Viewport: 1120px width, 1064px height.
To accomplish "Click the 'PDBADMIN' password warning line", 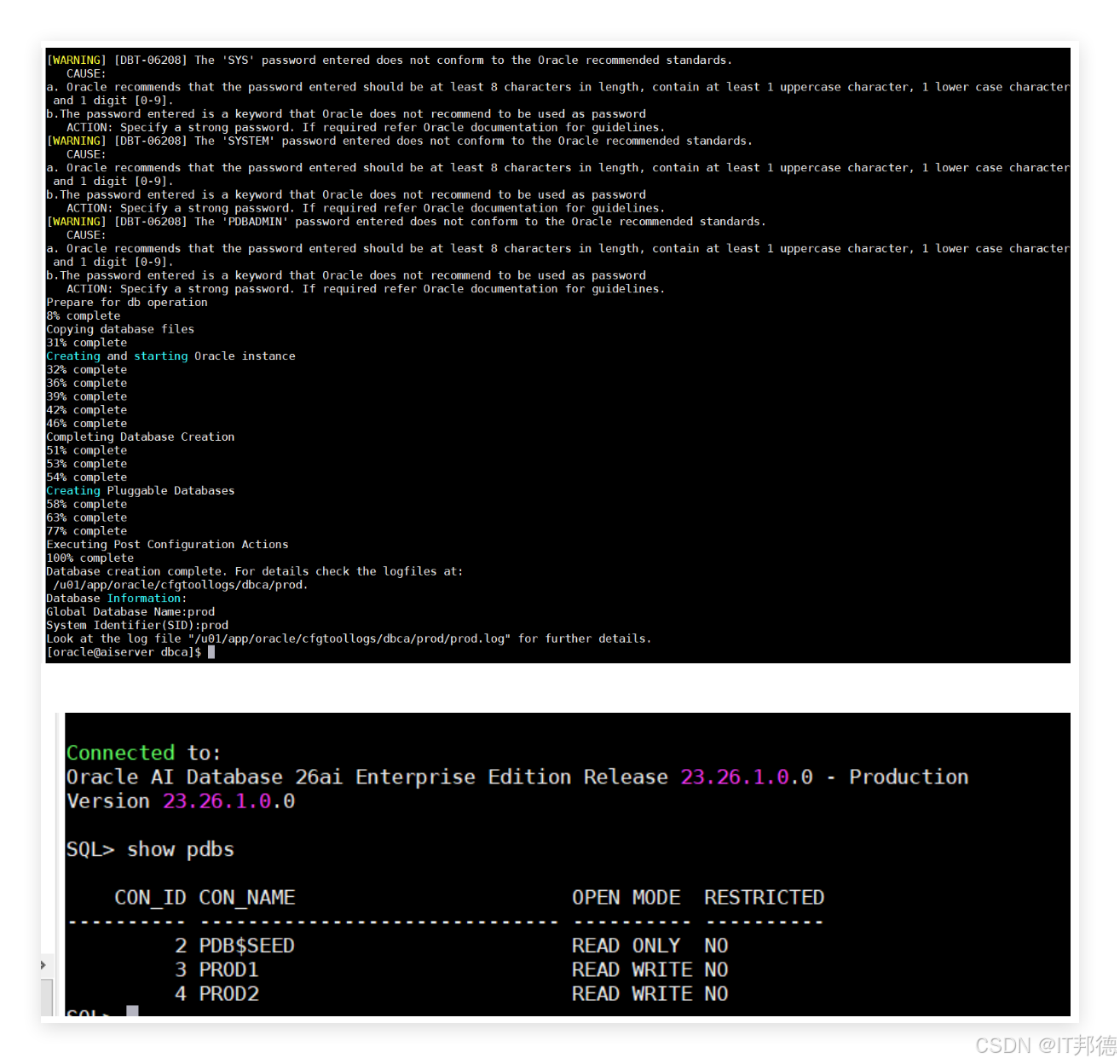I will pos(407,222).
